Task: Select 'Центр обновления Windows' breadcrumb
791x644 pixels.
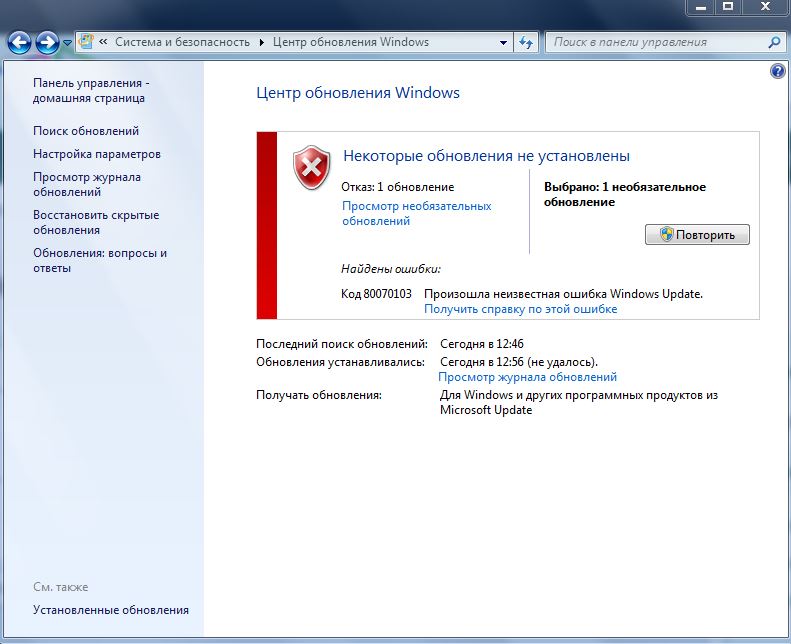Action: [x=351, y=42]
